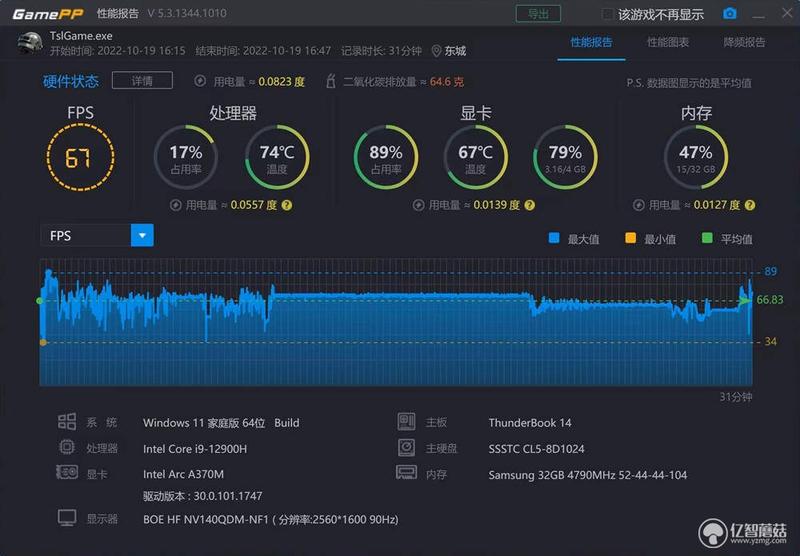
Task: Click the monitor icon by 显示器 row
Action: click(x=67, y=518)
